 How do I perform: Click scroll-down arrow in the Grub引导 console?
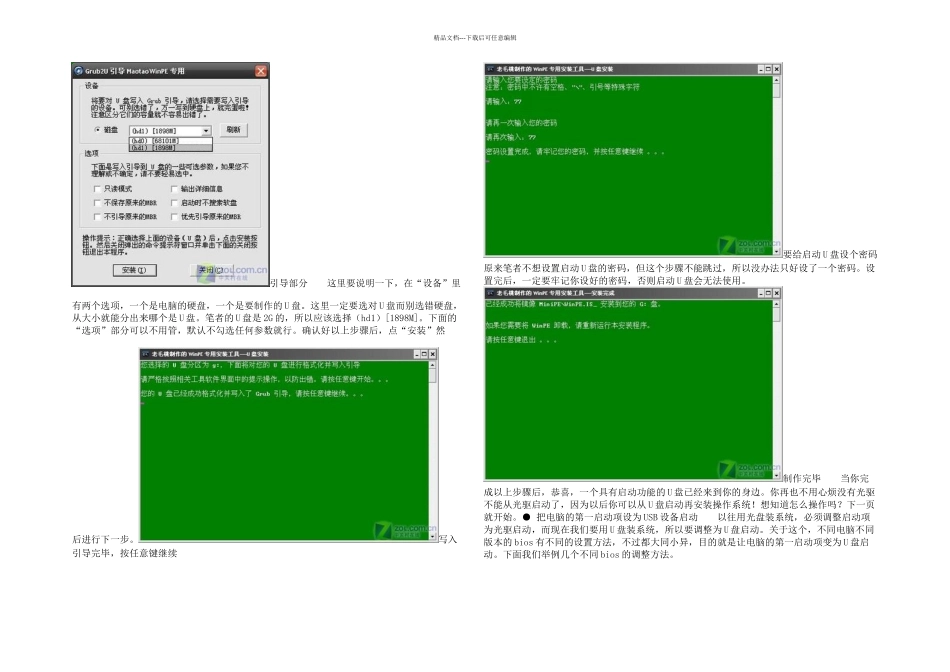433,537
